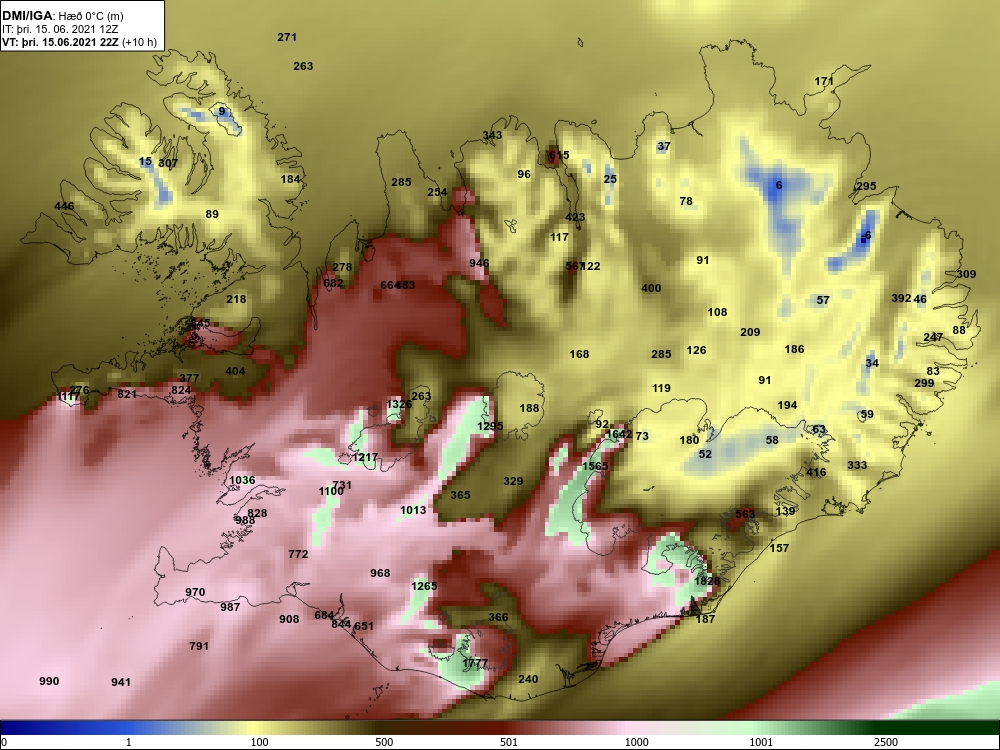Click the value 343 on north coast

[492, 135]
